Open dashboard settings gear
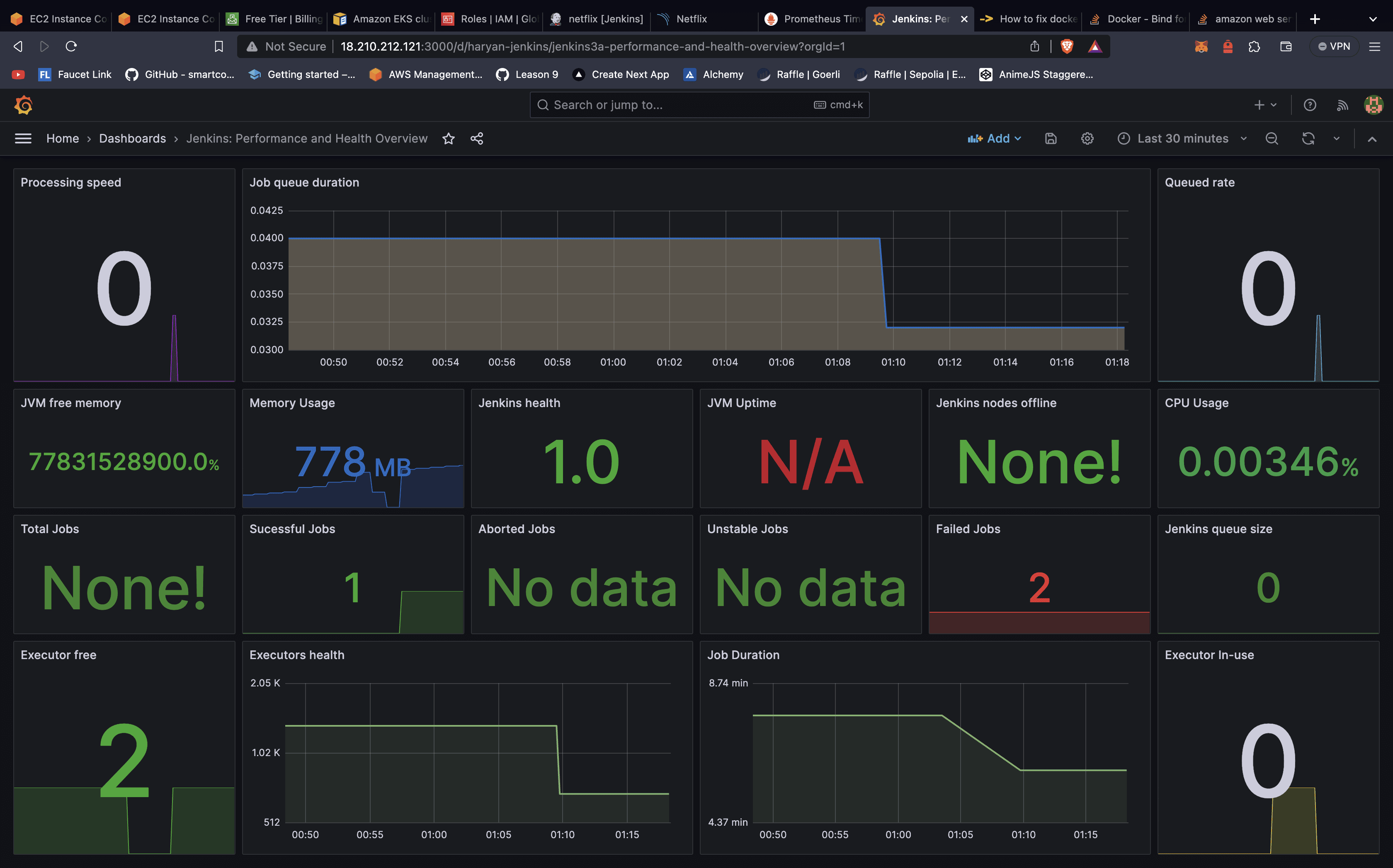The image size is (1393, 868). click(x=1087, y=138)
